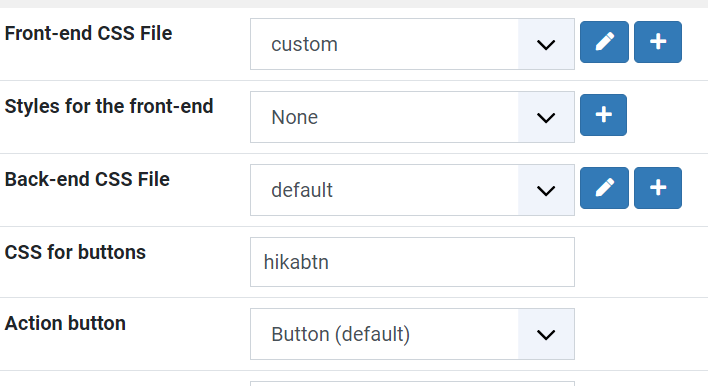
Task: Click the chevron arrow beside 'Button (default)'
Action: coord(546,335)
